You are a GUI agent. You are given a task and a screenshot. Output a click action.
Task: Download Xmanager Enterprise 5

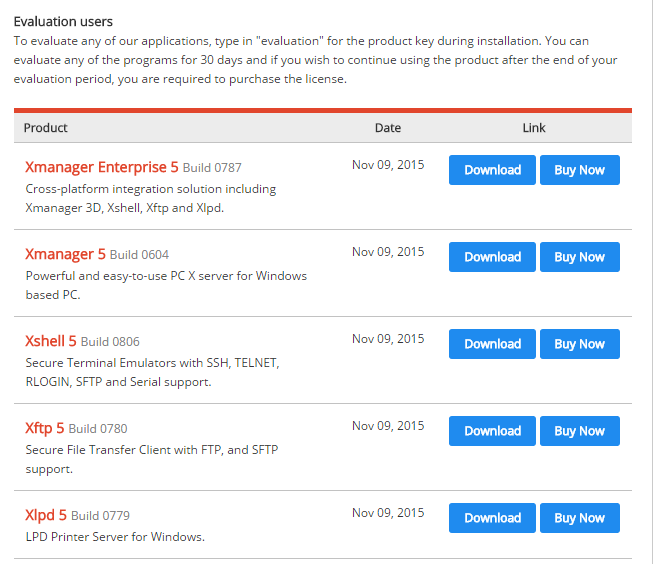point(492,170)
